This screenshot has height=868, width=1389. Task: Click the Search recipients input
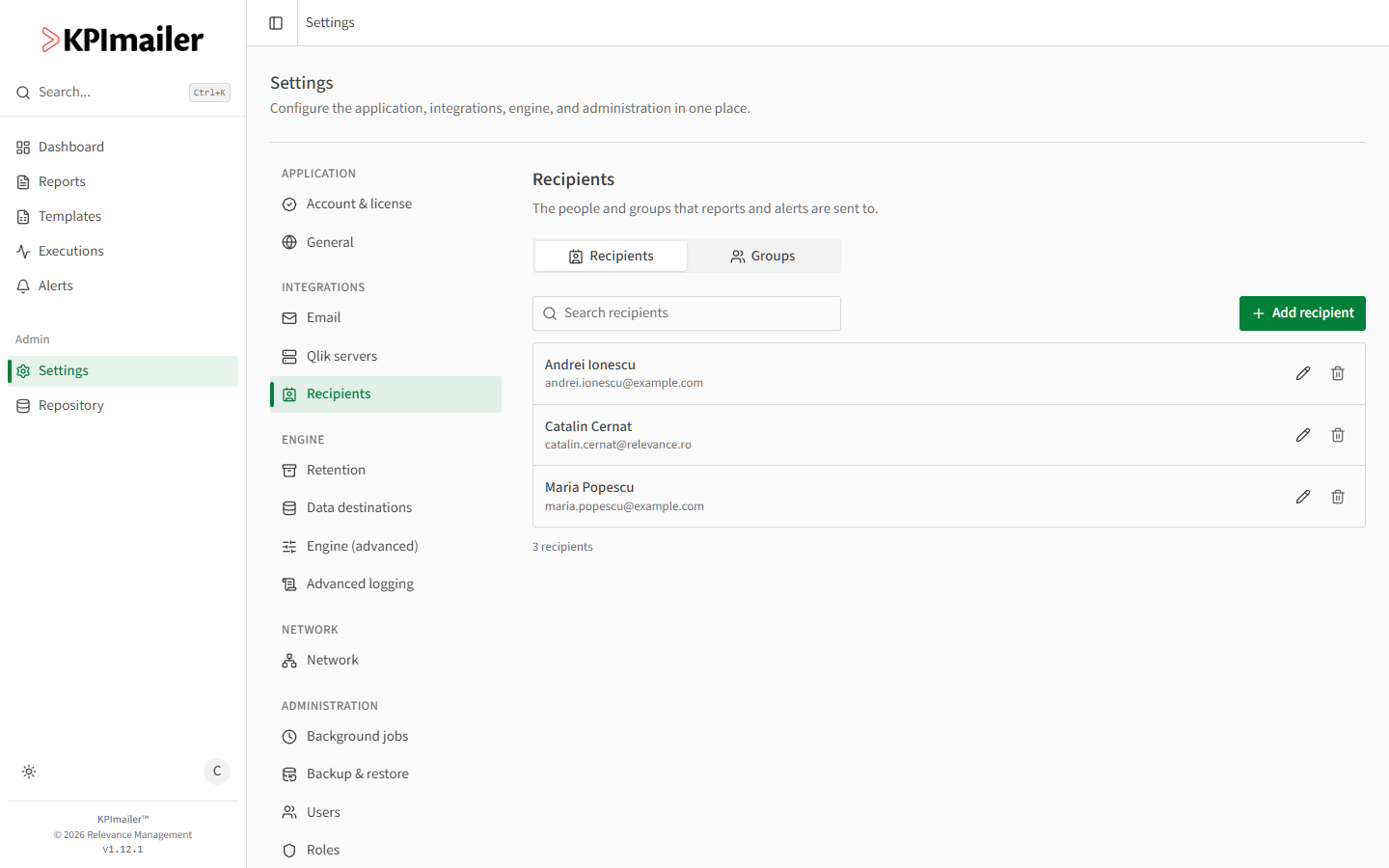687,313
